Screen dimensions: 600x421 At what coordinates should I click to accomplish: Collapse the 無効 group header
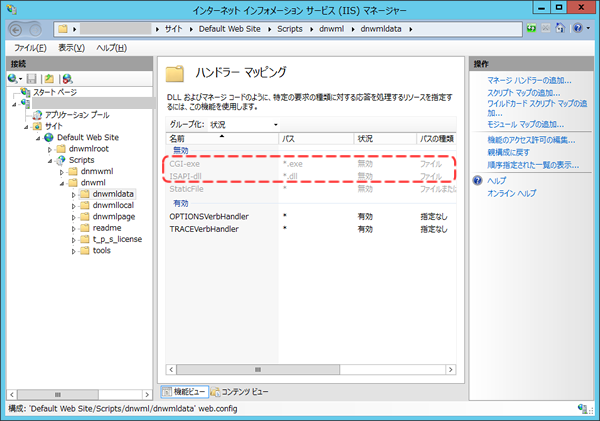coord(180,150)
